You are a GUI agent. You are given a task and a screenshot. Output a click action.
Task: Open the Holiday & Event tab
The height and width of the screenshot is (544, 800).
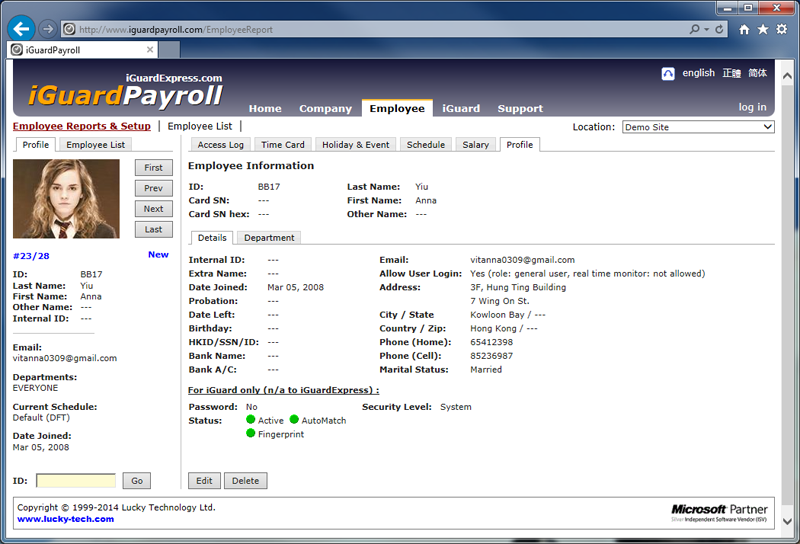[x=355, y=145]
